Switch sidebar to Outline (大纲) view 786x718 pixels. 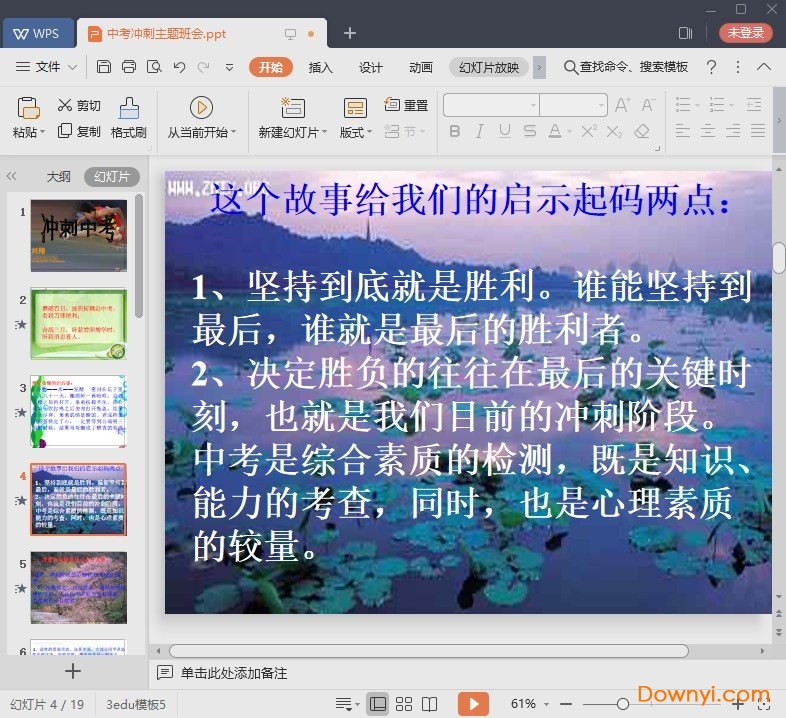click(58, 177)
